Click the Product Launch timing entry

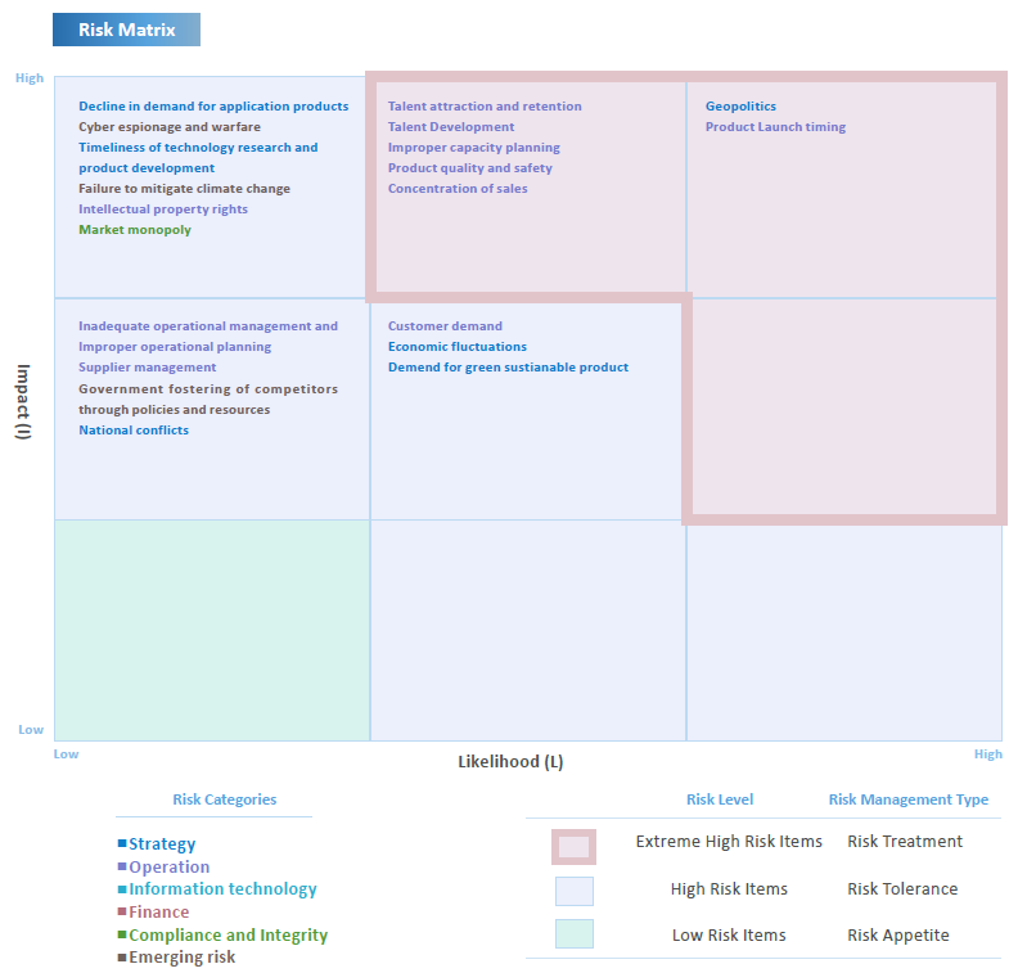coord(775,127)
